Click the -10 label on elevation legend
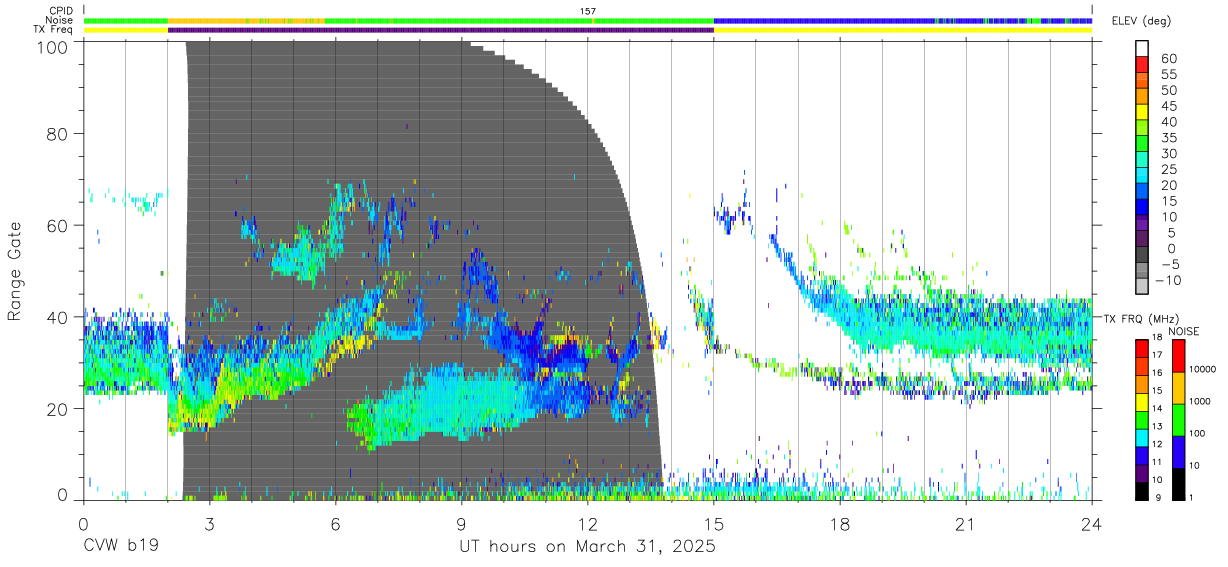This screenshot has width=1228, height=567. pos(1166,280)
